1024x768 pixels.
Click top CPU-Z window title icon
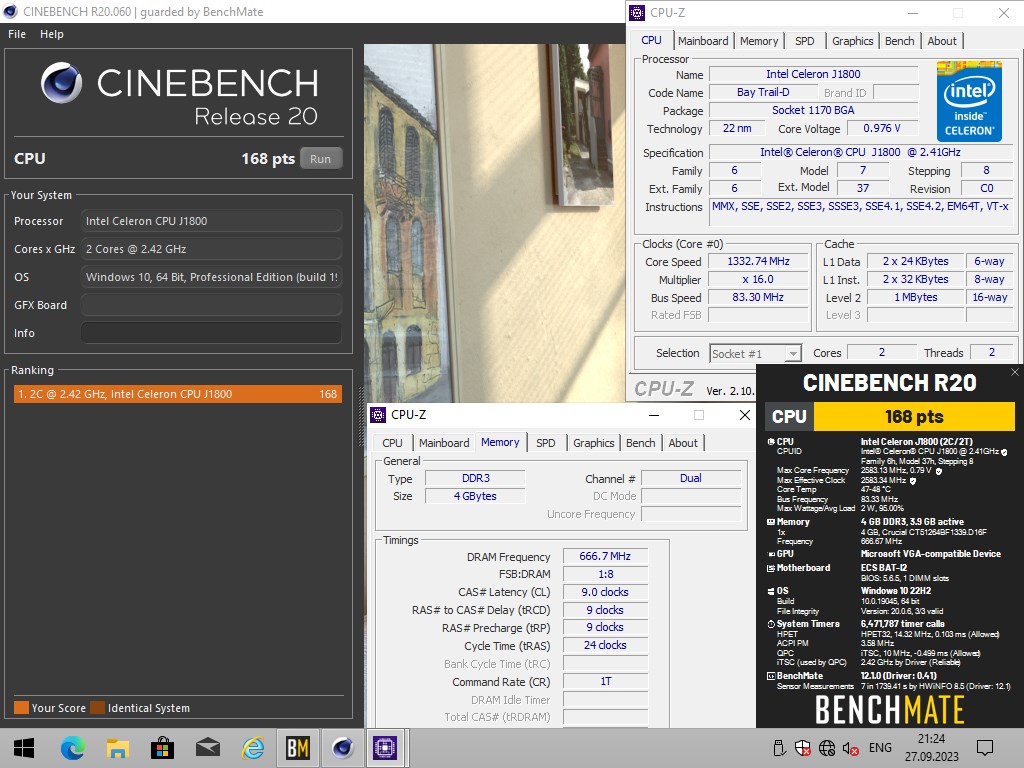tap(637, 12)
